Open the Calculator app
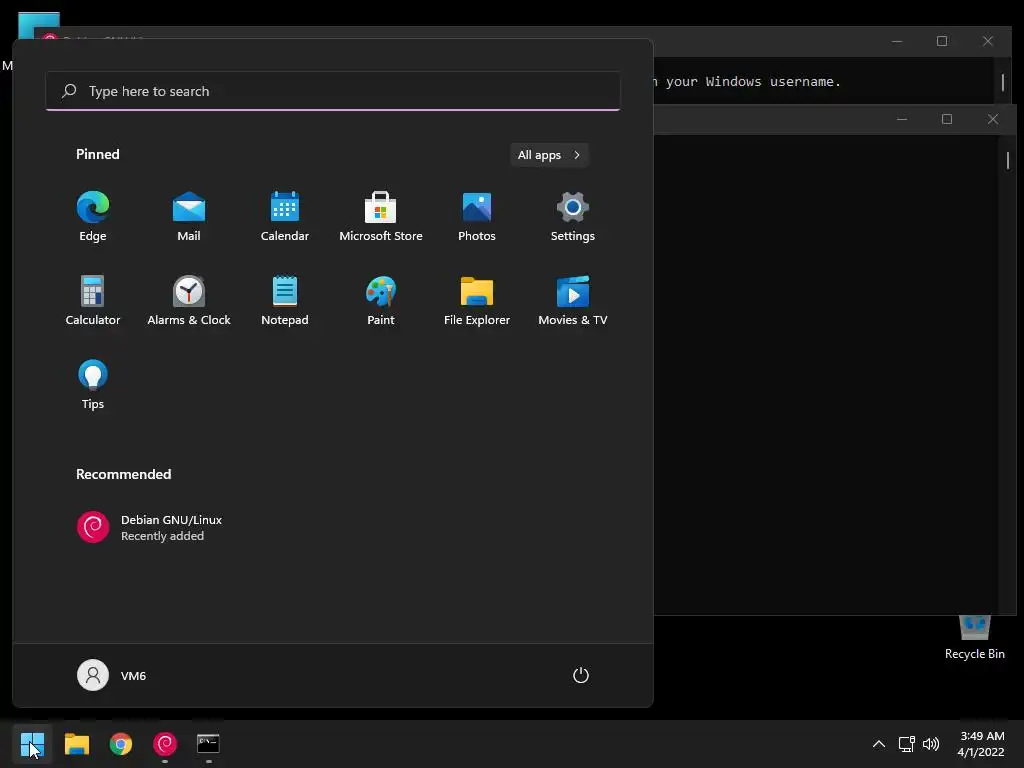This screenshot has height=768, width=1024. [x=93, y=300]
